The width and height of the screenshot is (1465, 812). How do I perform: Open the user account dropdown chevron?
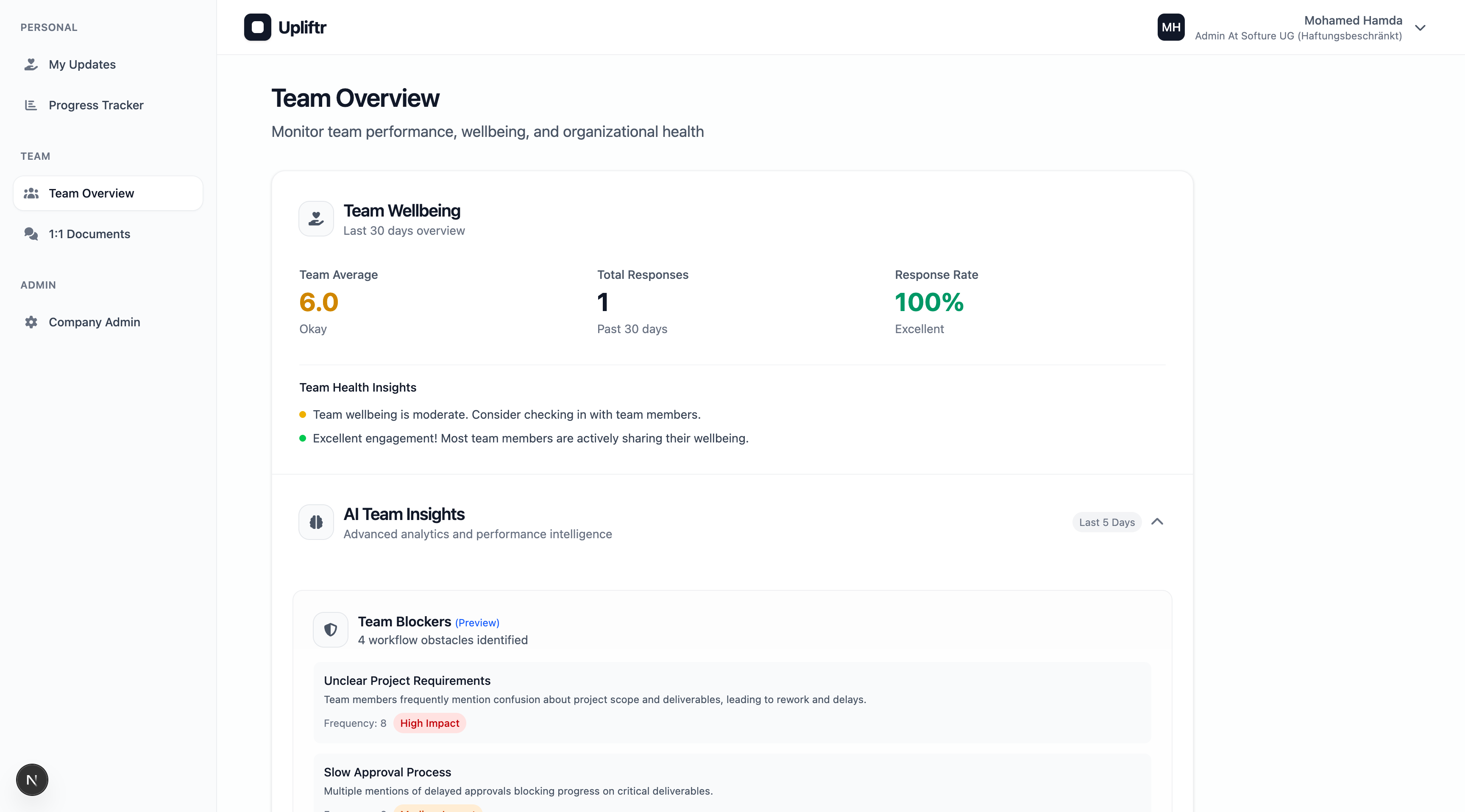pyautogui.click(x=1420, y=28)
